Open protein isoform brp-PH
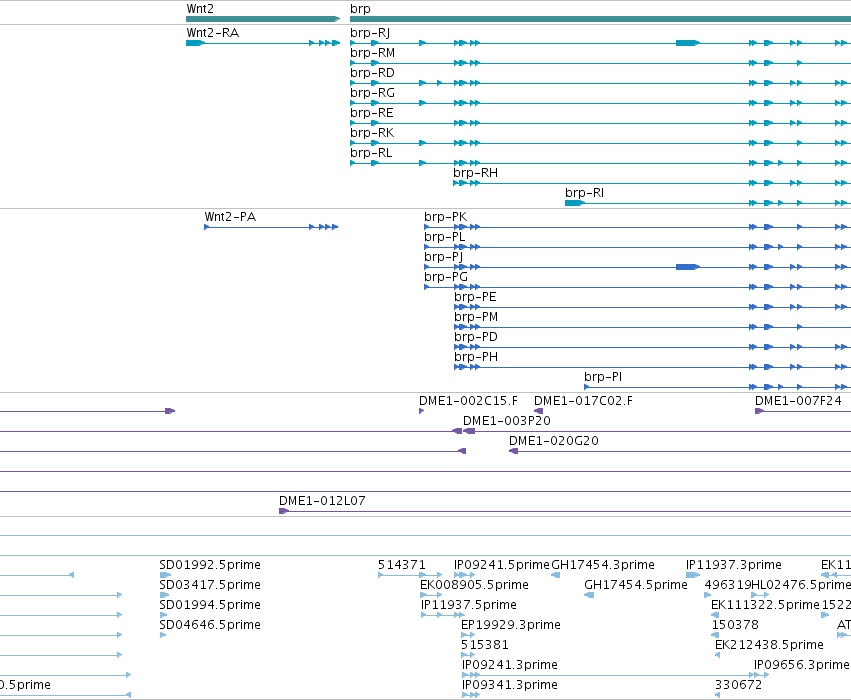The height and width of the screenshot is (700, 851). [x=476, y=358]
